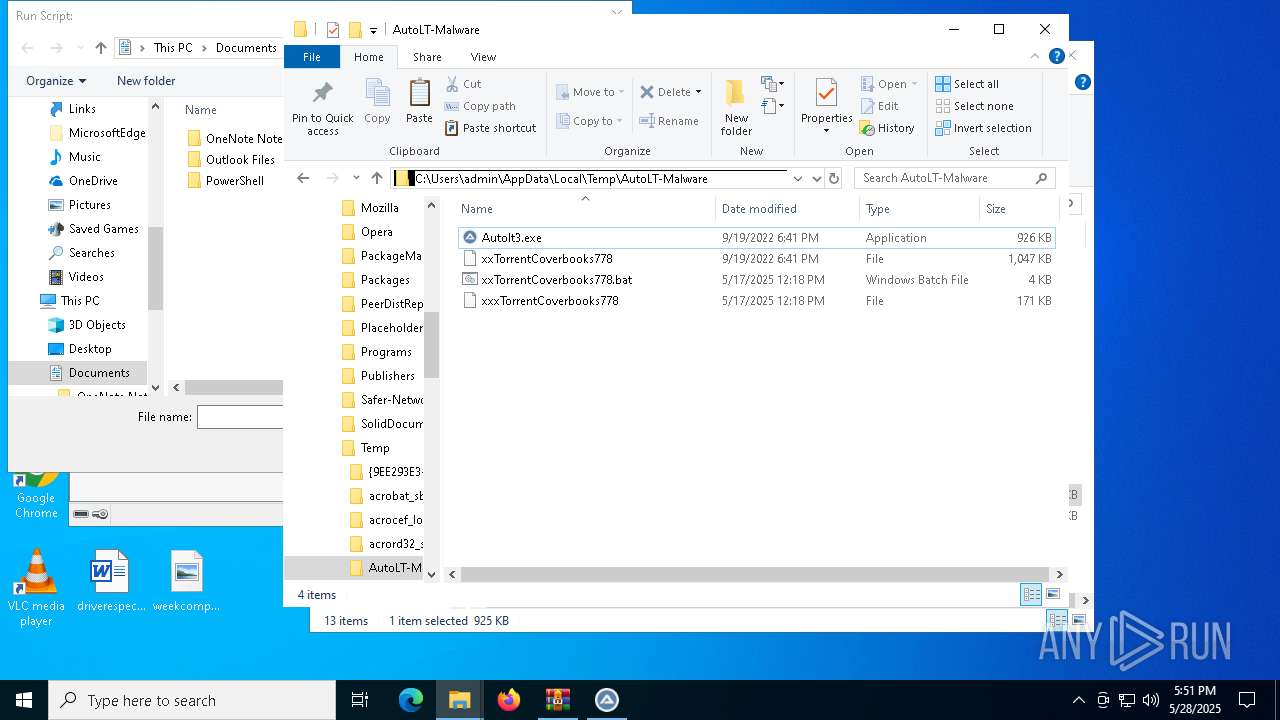Open Microsoft Edge from taskbar
The width and height of the screenshot is (1280, 720).
(x=411, y=700)
